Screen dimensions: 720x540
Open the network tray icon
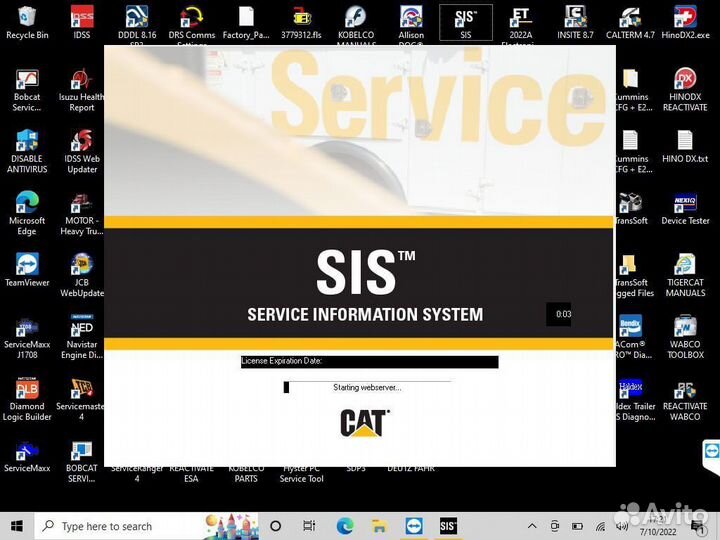pyautogui.click(x=600, y=526)
